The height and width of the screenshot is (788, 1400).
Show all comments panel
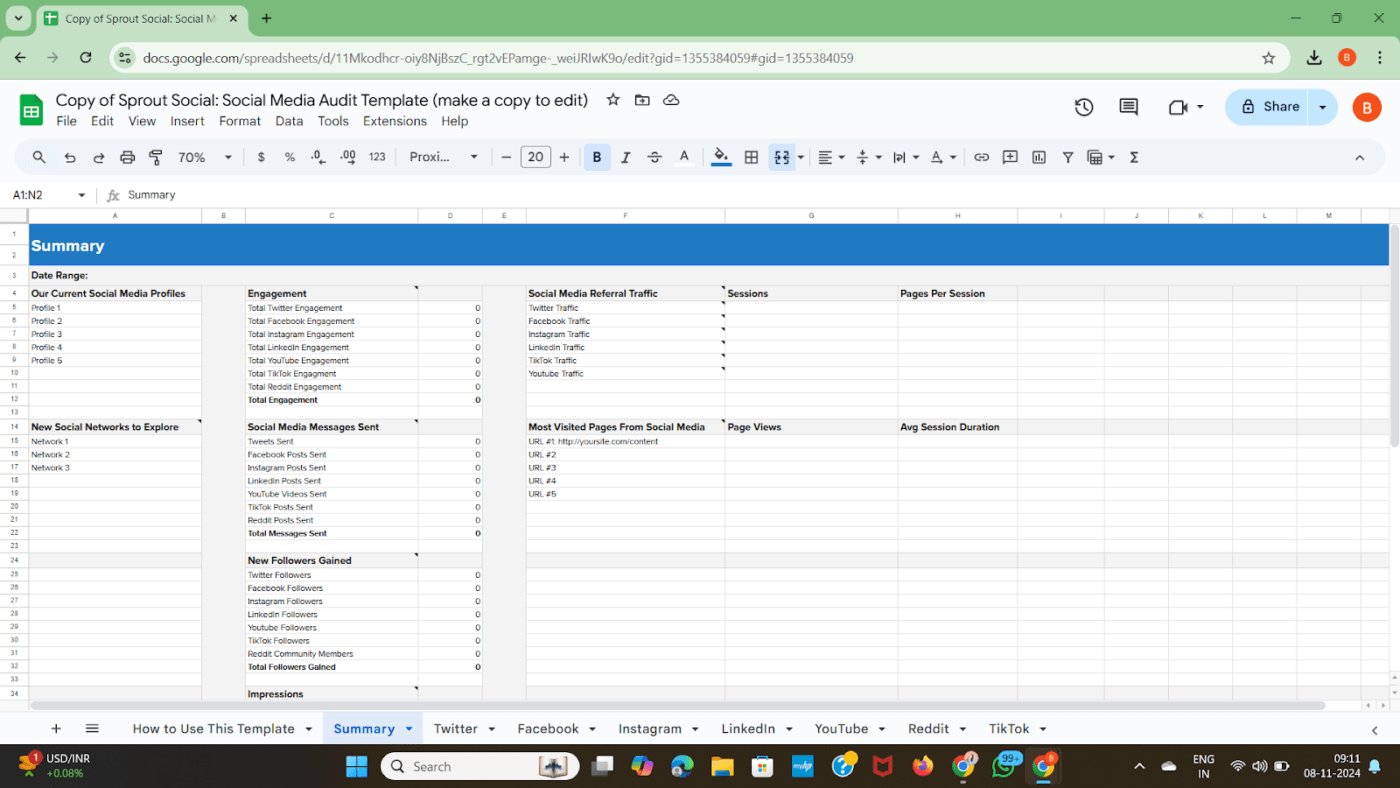[x=1129, y=107]
